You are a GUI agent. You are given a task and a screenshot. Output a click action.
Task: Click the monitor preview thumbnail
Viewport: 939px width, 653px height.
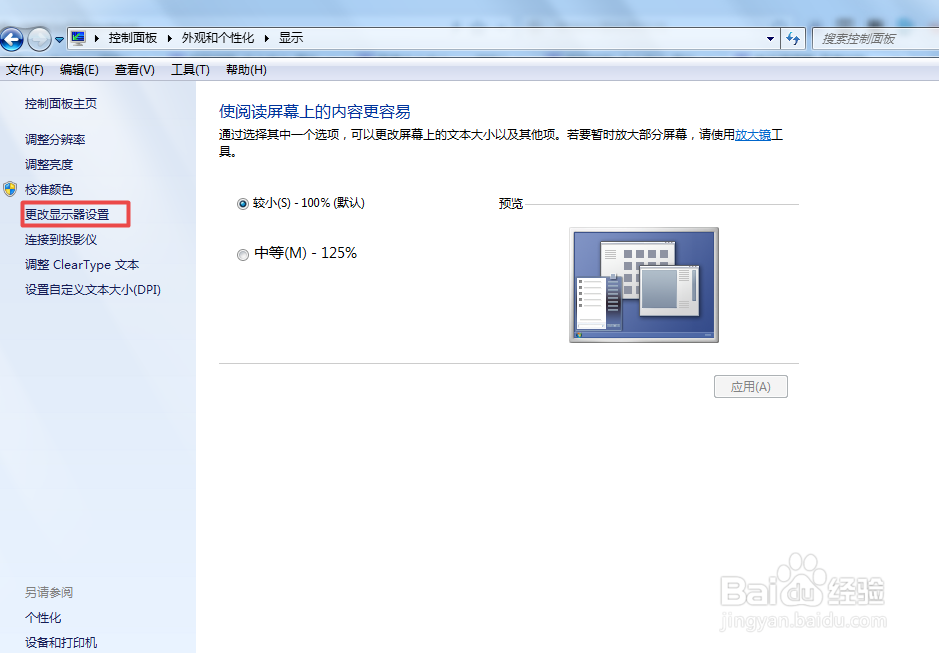643,285
